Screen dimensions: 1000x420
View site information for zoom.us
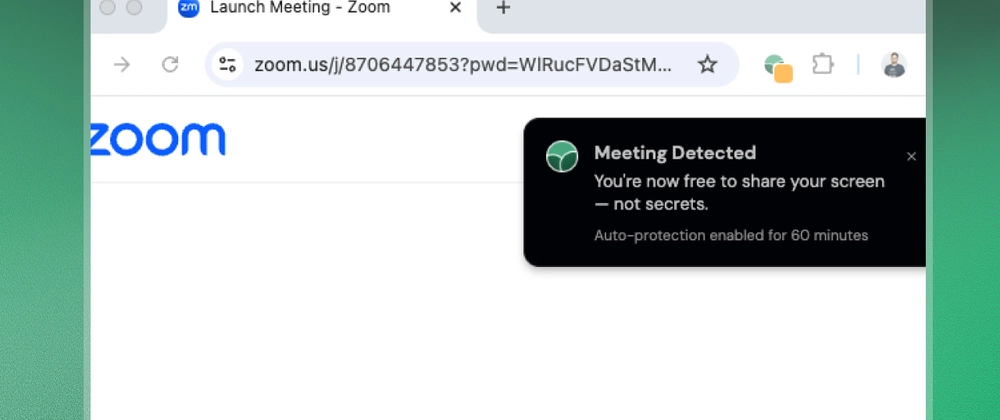pyautogui.click(x=228, y=64)
